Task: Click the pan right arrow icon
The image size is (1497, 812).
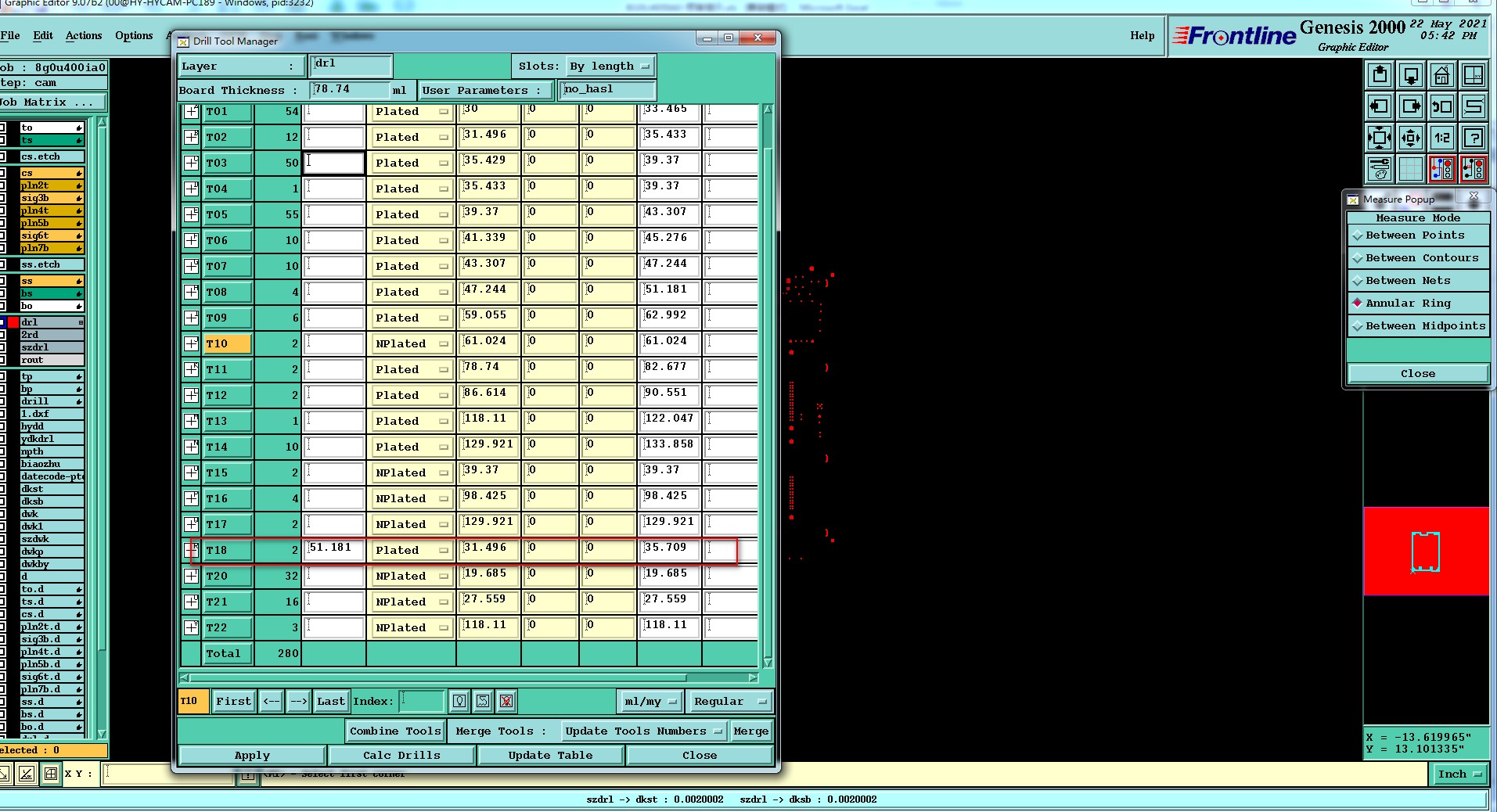Action: point(1411,106)
